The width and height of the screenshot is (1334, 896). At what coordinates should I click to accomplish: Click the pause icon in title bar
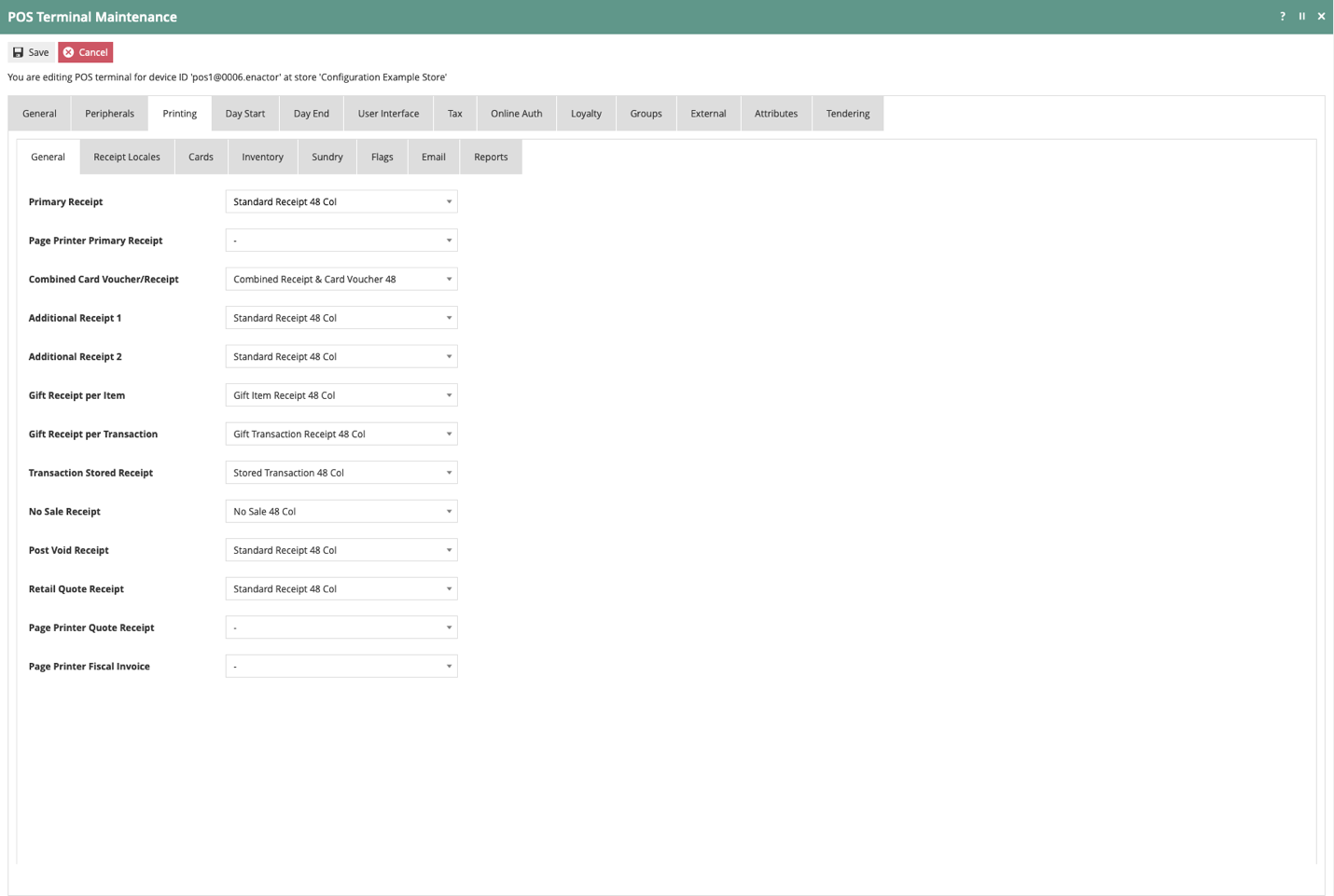point(1302,17)
